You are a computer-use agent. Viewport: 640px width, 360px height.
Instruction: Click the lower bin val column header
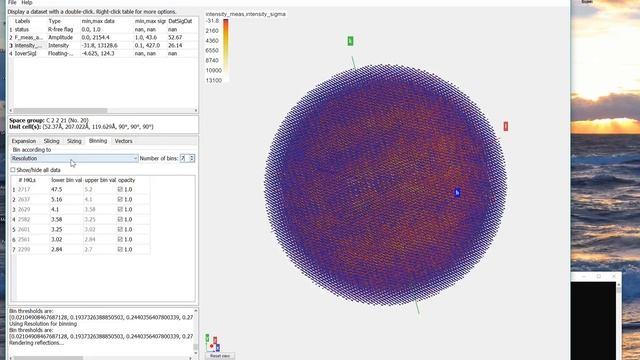(x=67, y=180)
